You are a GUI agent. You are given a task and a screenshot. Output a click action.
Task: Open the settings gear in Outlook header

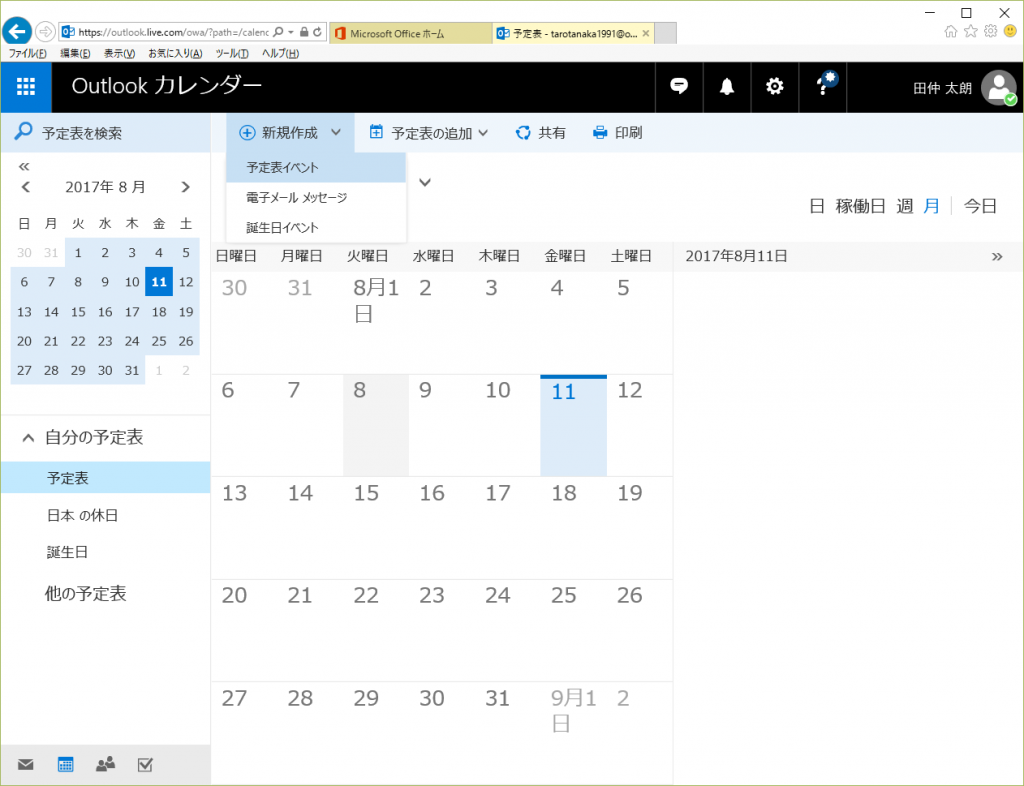tap(775, 86)
